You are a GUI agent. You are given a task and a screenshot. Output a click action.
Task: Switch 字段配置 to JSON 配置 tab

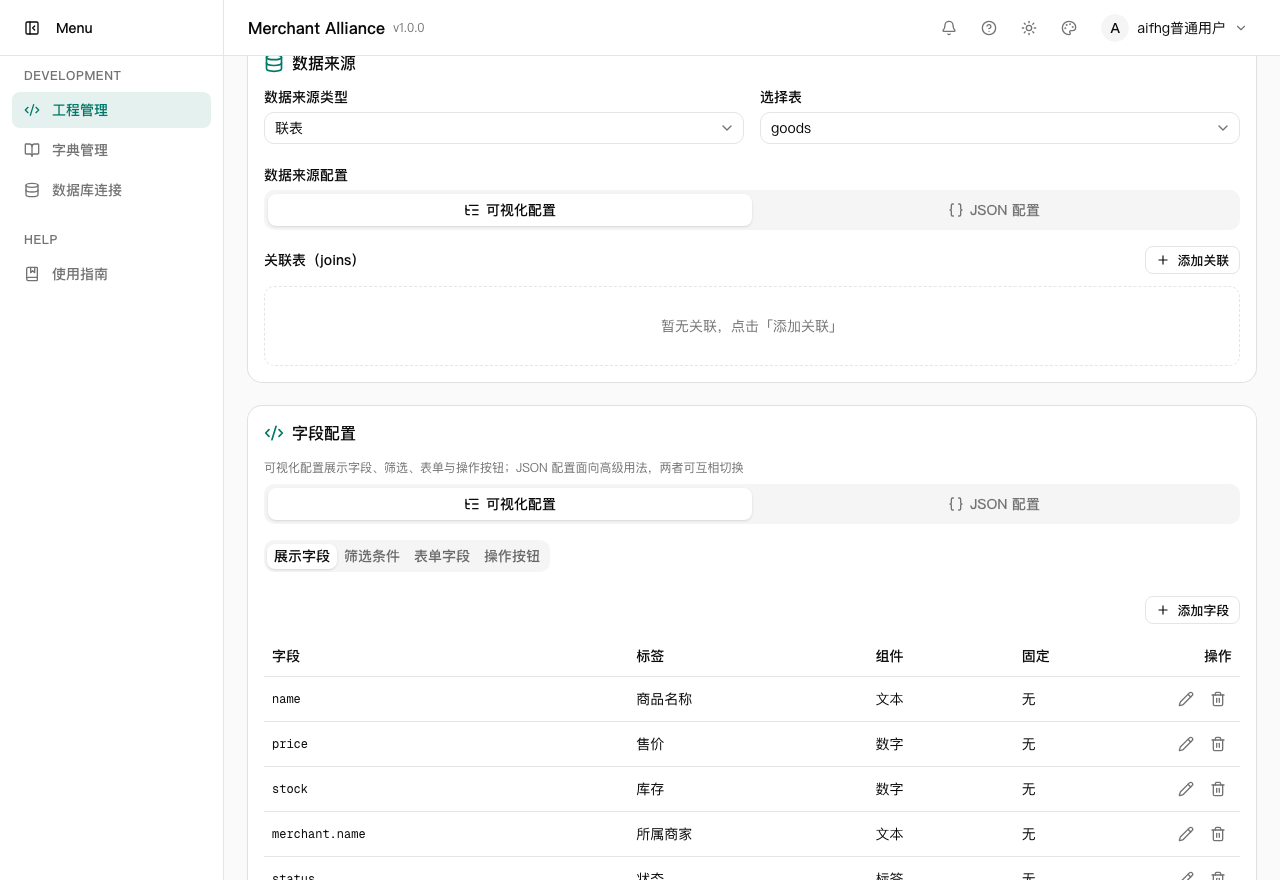[994, 504]
